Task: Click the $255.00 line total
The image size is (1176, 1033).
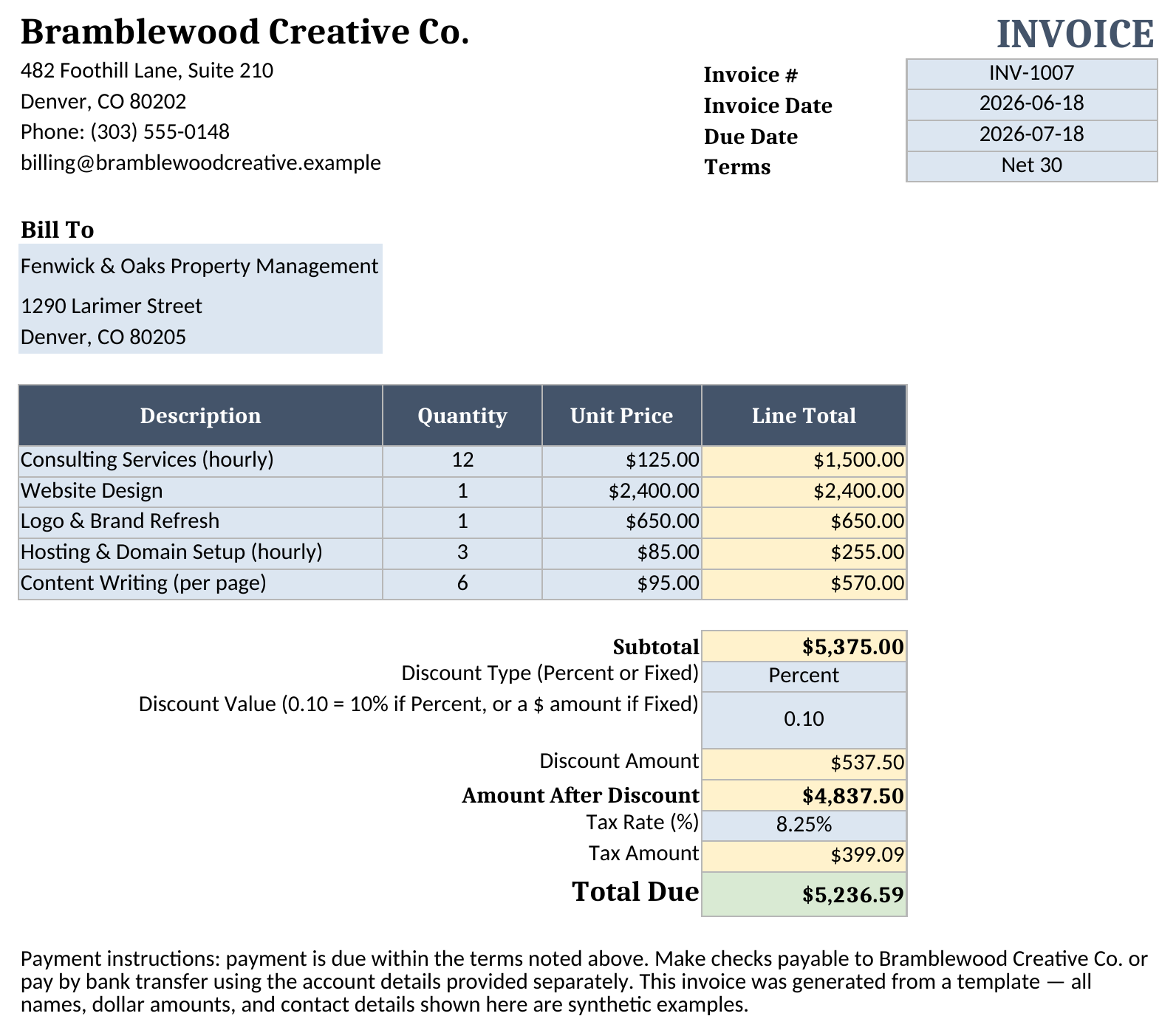Action: point(804,553)
